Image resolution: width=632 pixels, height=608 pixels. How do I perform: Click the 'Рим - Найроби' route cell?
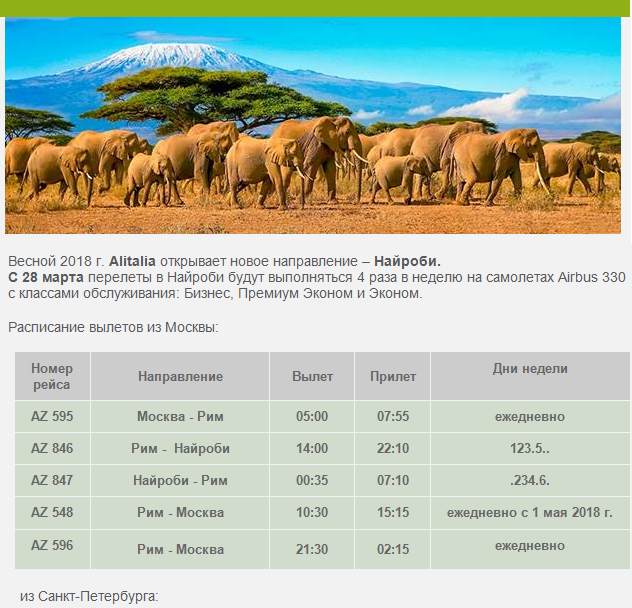180,448
